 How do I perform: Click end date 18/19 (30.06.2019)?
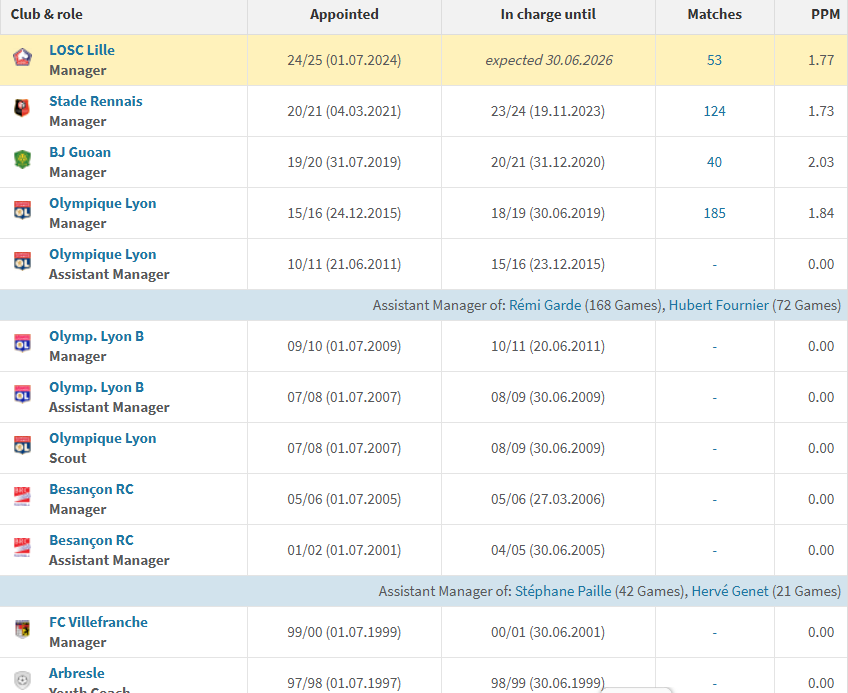pyautogui.click(x=548, y=213)
